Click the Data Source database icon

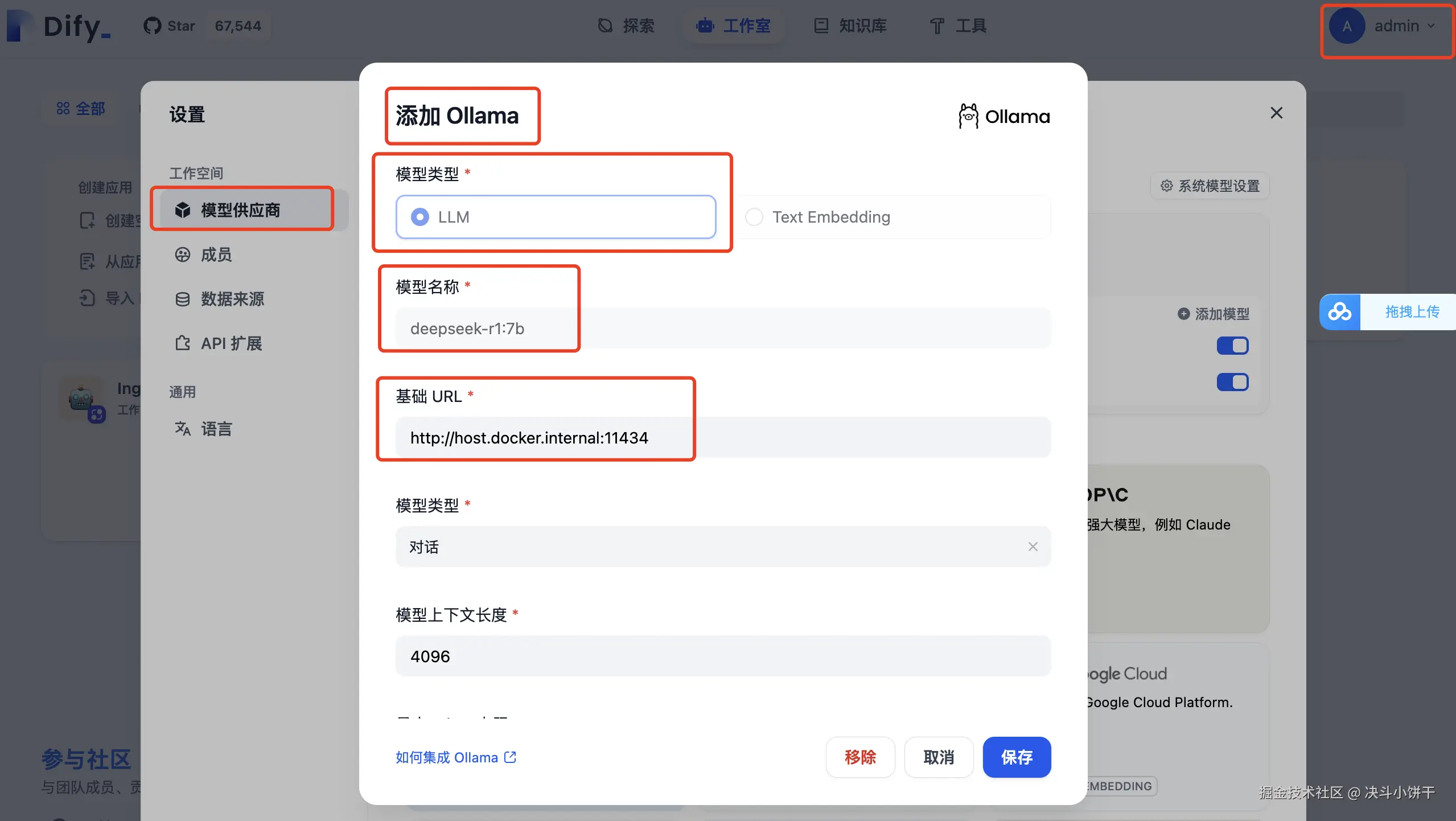[182, 299]
